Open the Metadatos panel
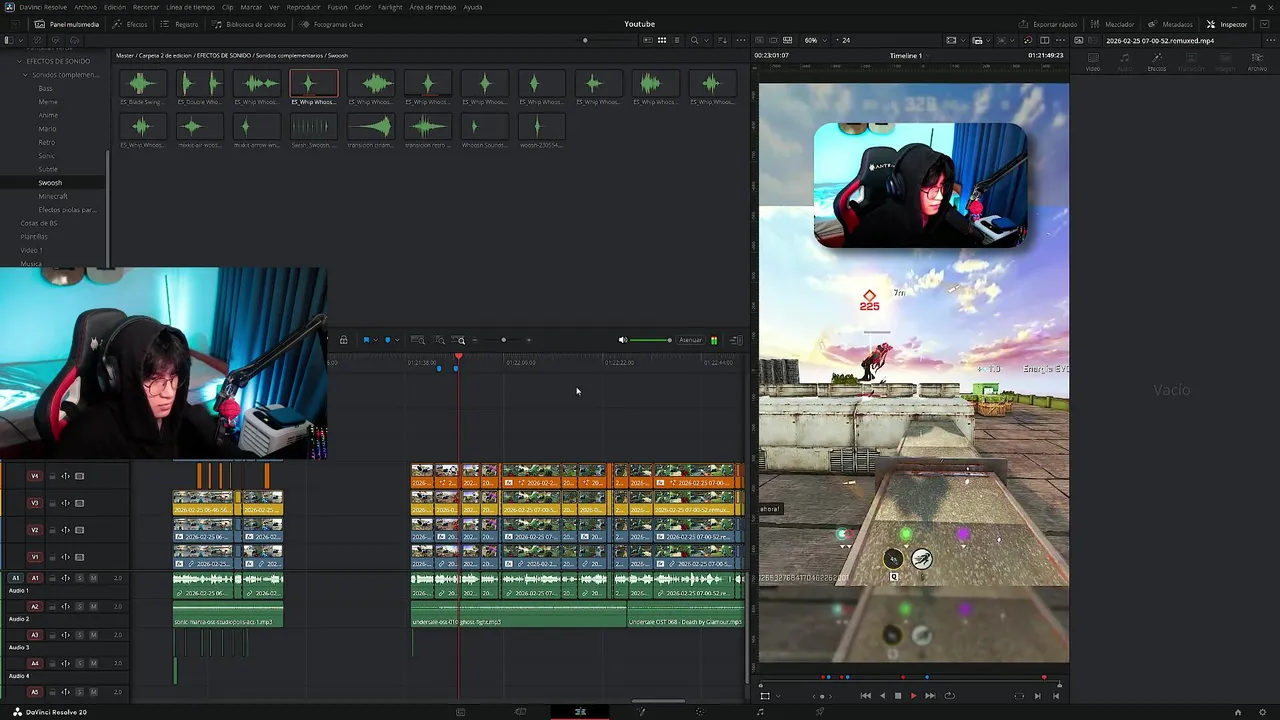1280x720 pixels. pos(1171,24)
